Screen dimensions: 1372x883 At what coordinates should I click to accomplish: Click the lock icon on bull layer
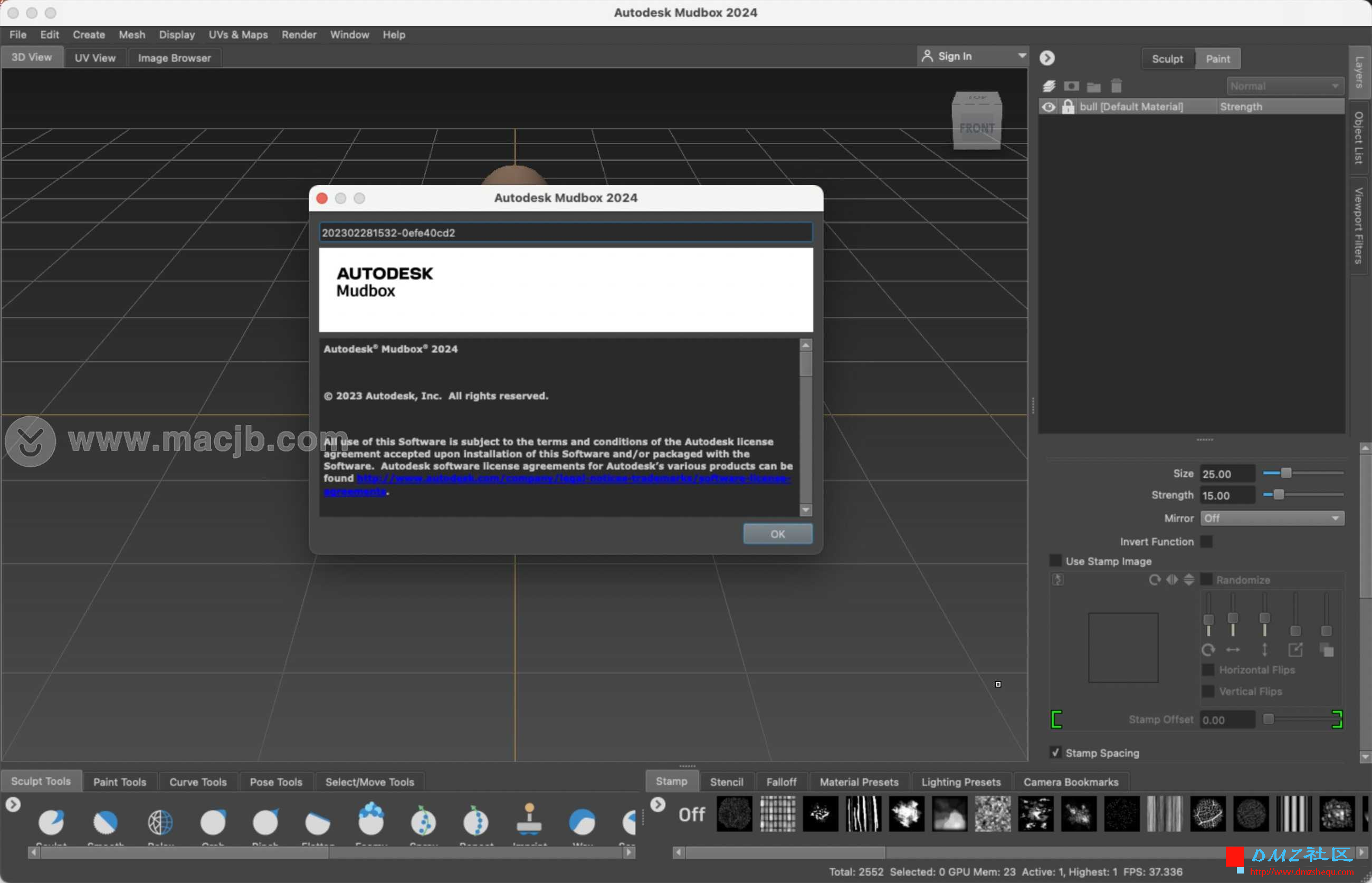click(x=1068, y=107)
